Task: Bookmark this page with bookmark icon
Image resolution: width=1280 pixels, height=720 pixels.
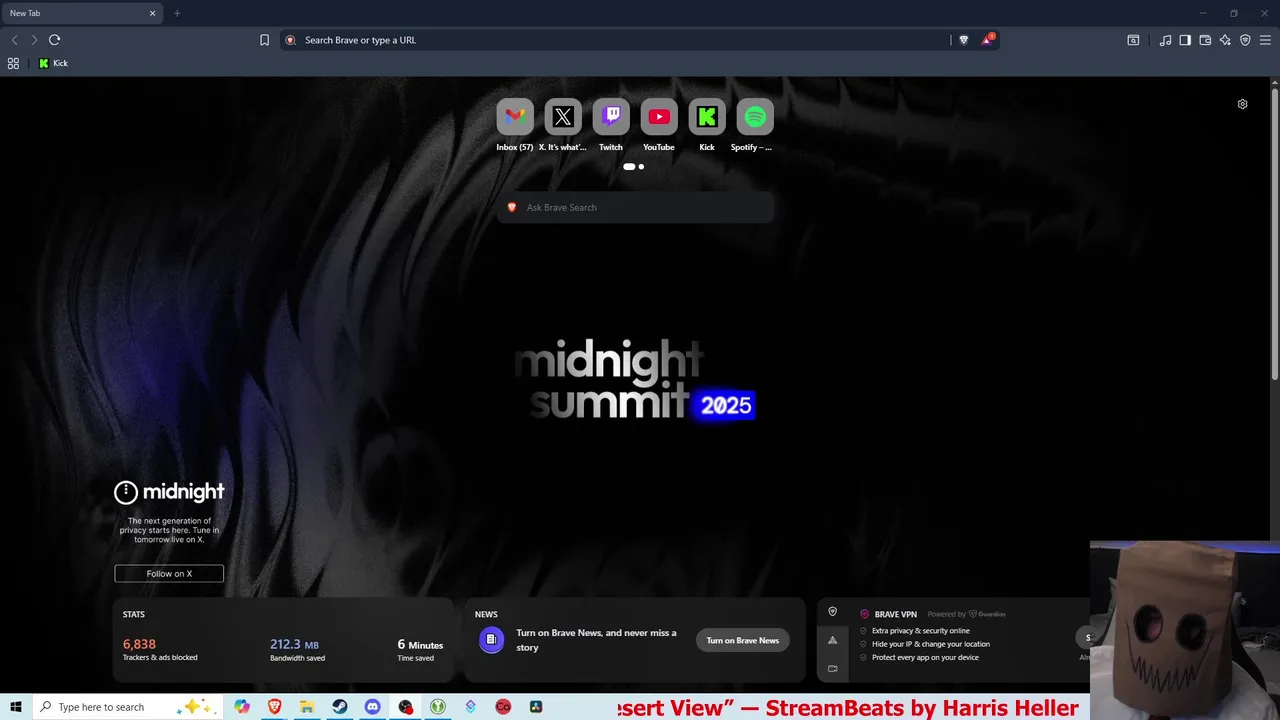Action: pyautogui.click(x=264, y=40)
